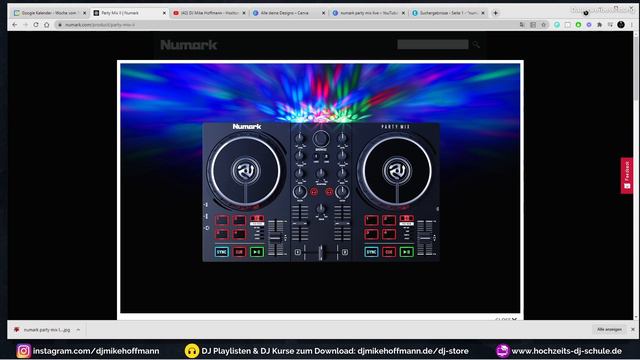Open the Chrome profile avatar
Viewport: 640px width, 360px height.
621,25
